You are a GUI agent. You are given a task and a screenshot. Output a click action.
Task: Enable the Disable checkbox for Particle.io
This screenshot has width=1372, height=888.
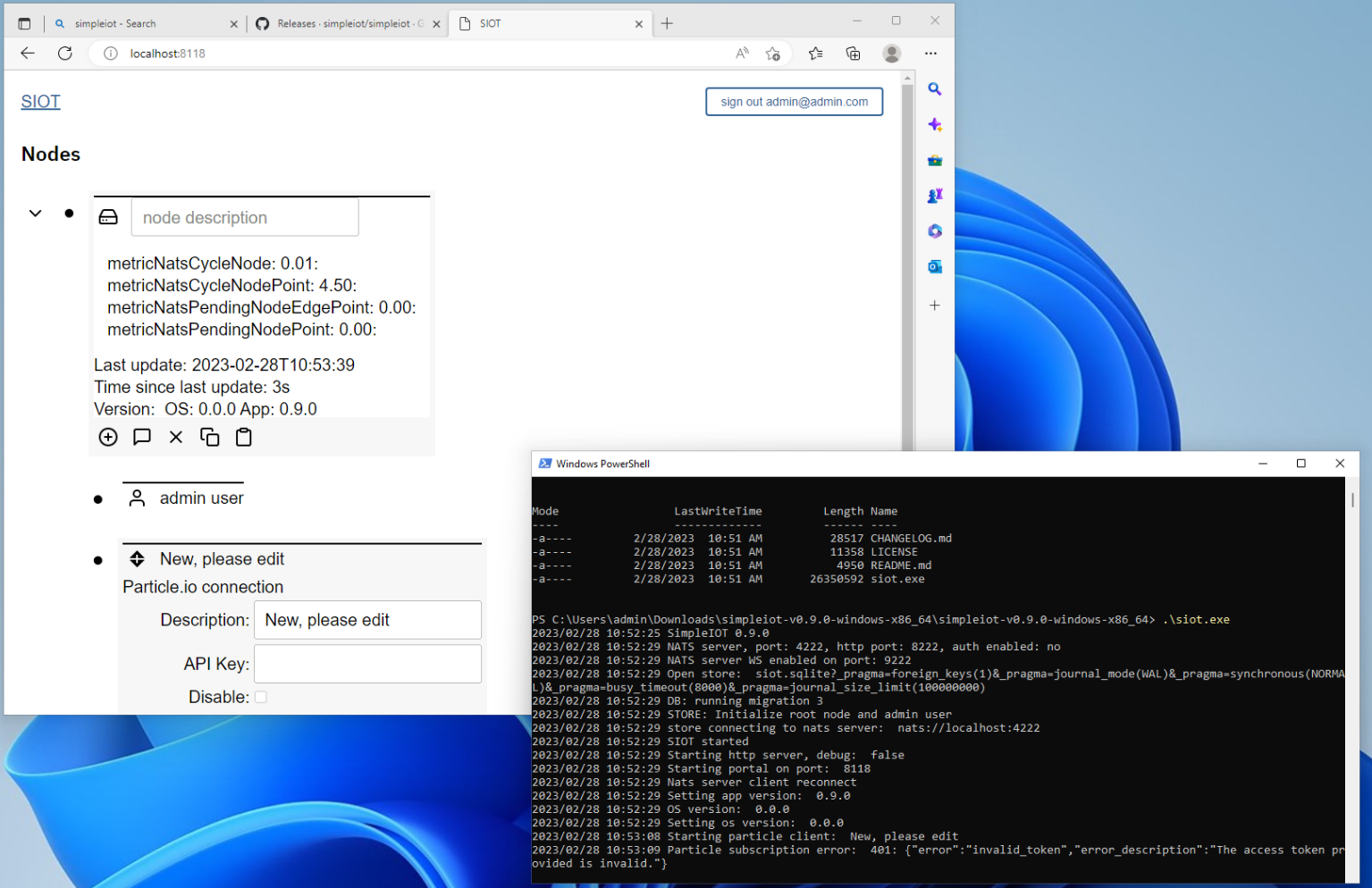point(260,697)
